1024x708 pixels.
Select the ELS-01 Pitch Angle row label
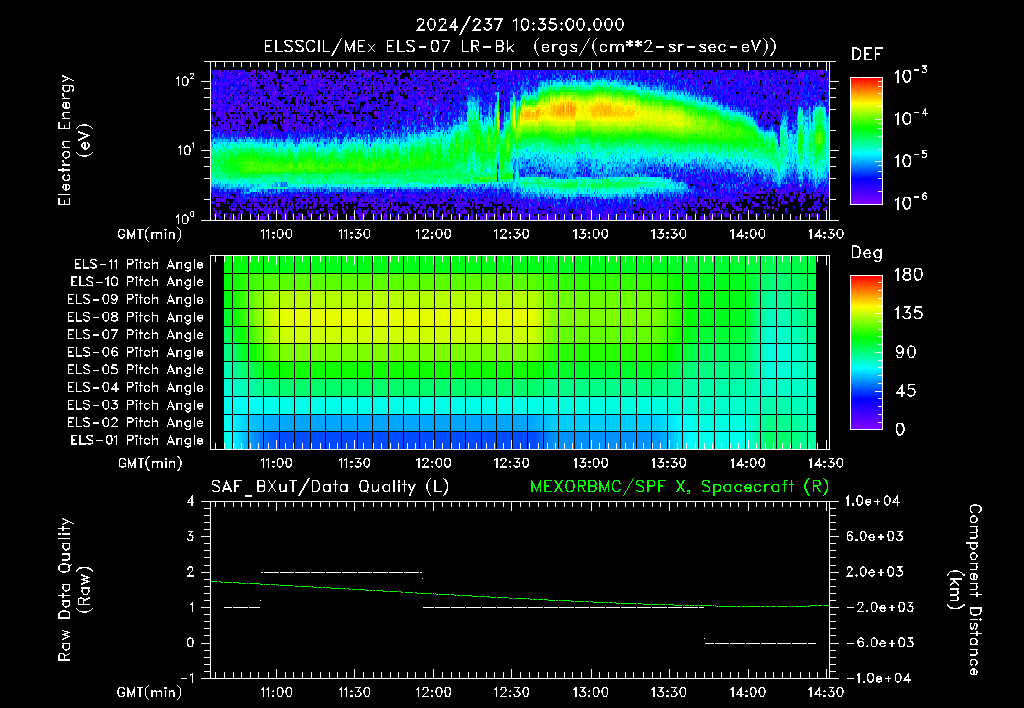coord(137,440)
